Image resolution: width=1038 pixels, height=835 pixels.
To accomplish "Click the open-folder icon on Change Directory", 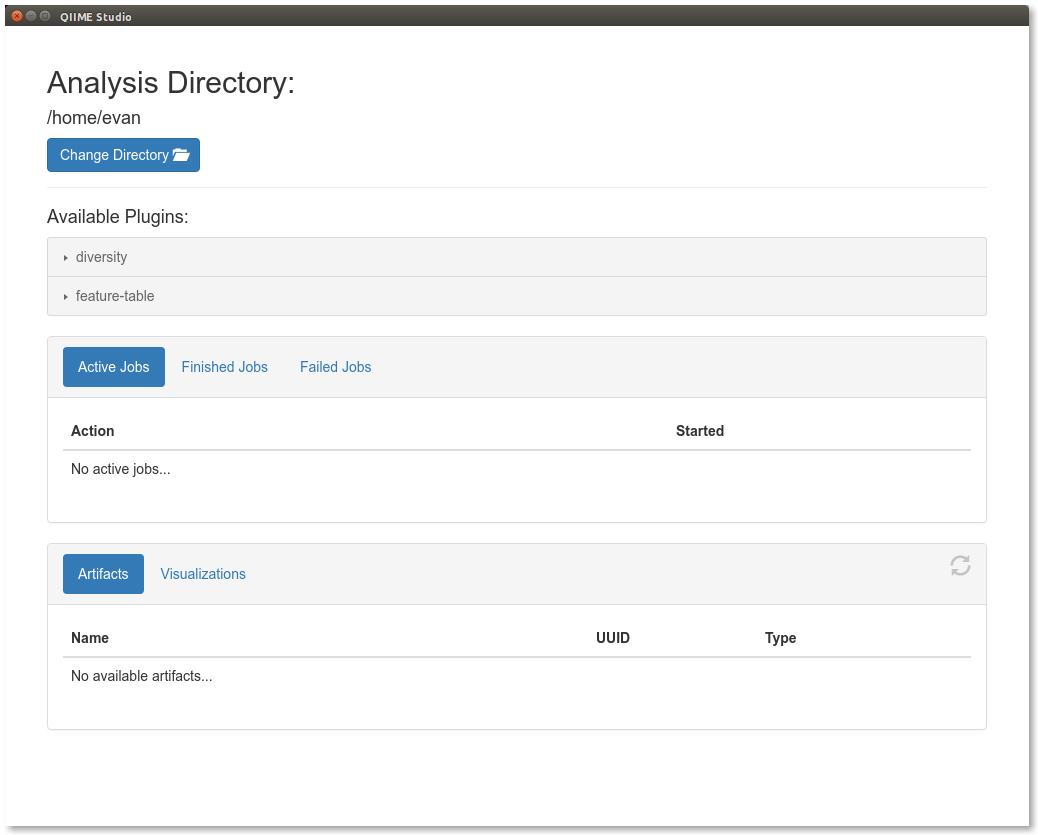I will coord(181,155).
